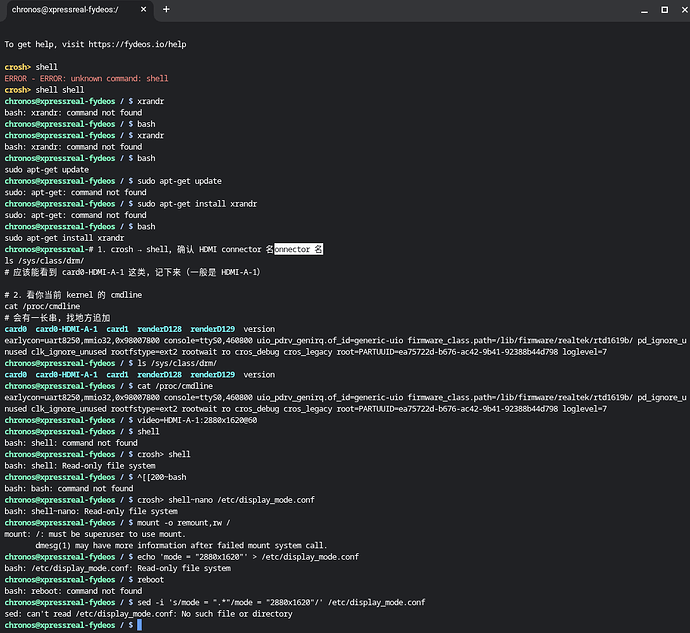Click 'bash: reboot: command not found' line
The height and width of the screenshot is (633, 690).
tap(73, 591)
